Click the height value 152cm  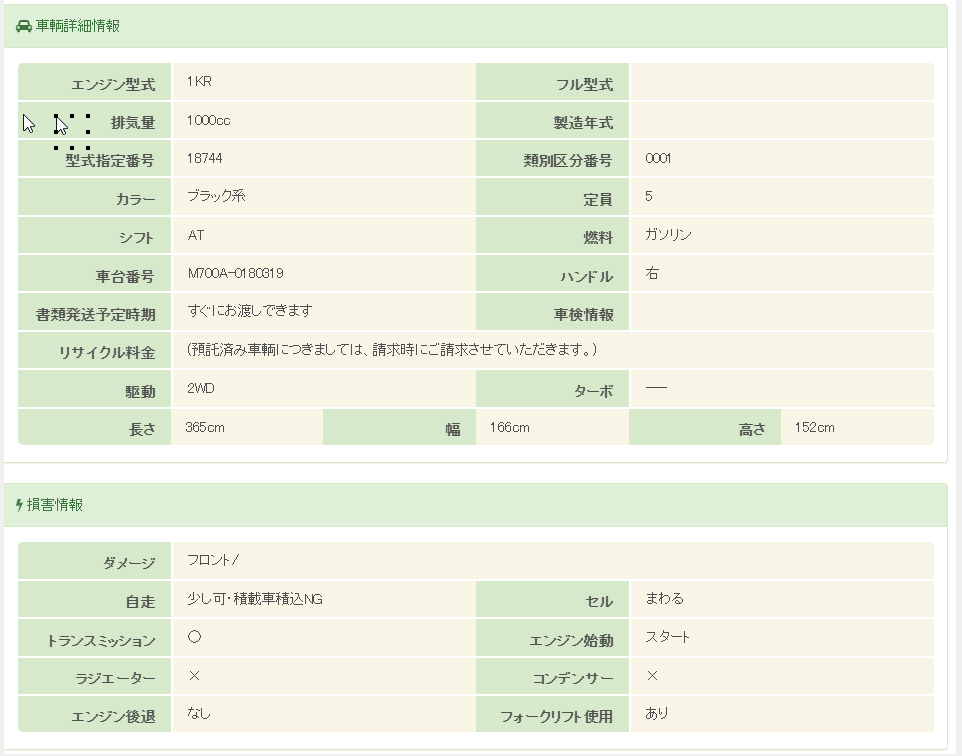coord(814,428)
